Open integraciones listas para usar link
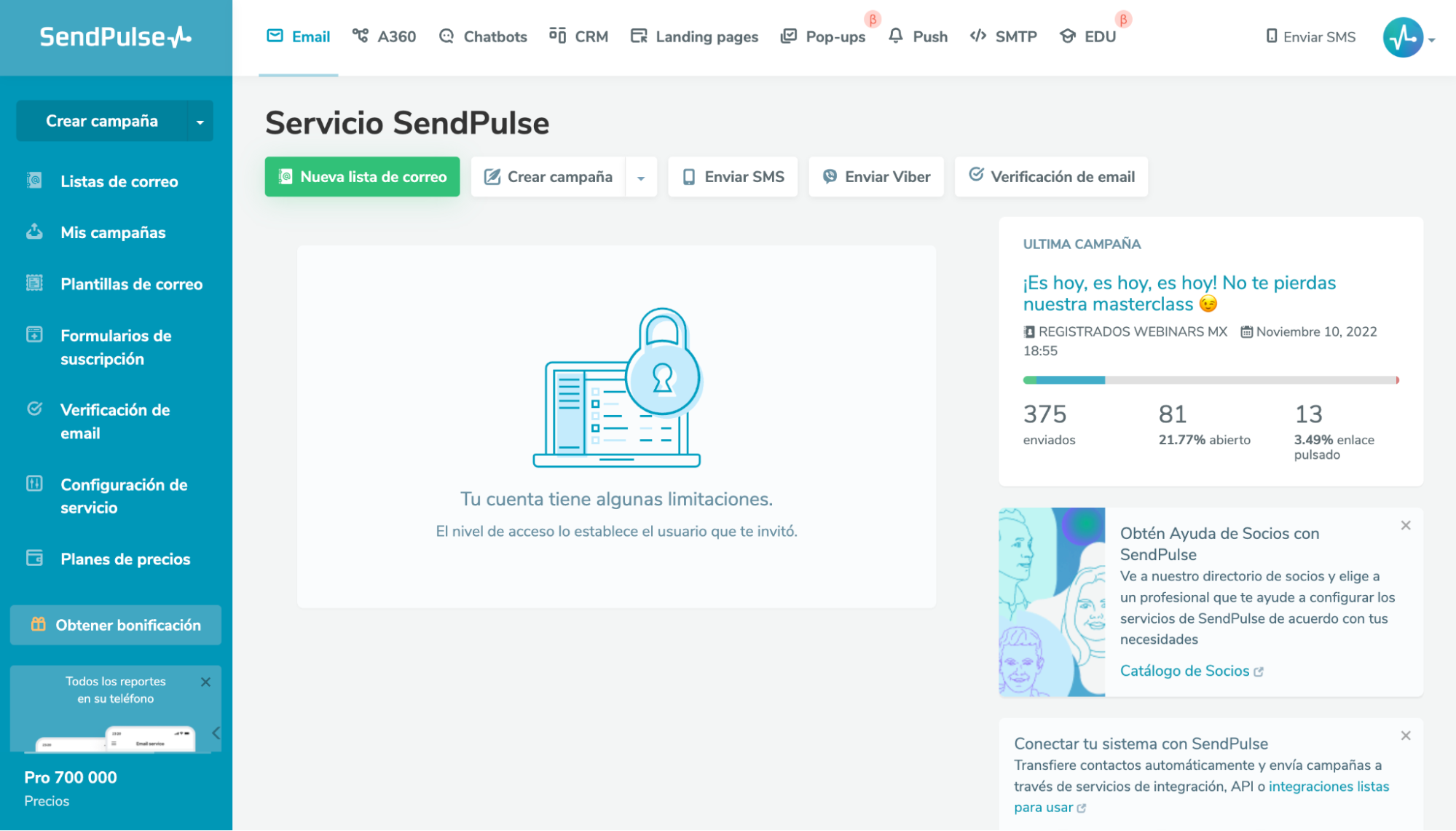 (x=1329, y=787)
